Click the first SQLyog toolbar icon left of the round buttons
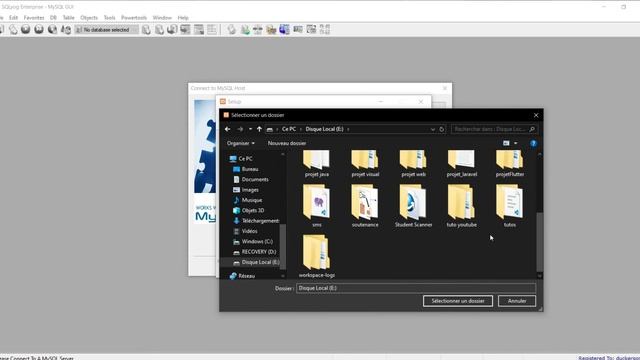This screenshot has width=640, height=360. click(13, 29)
